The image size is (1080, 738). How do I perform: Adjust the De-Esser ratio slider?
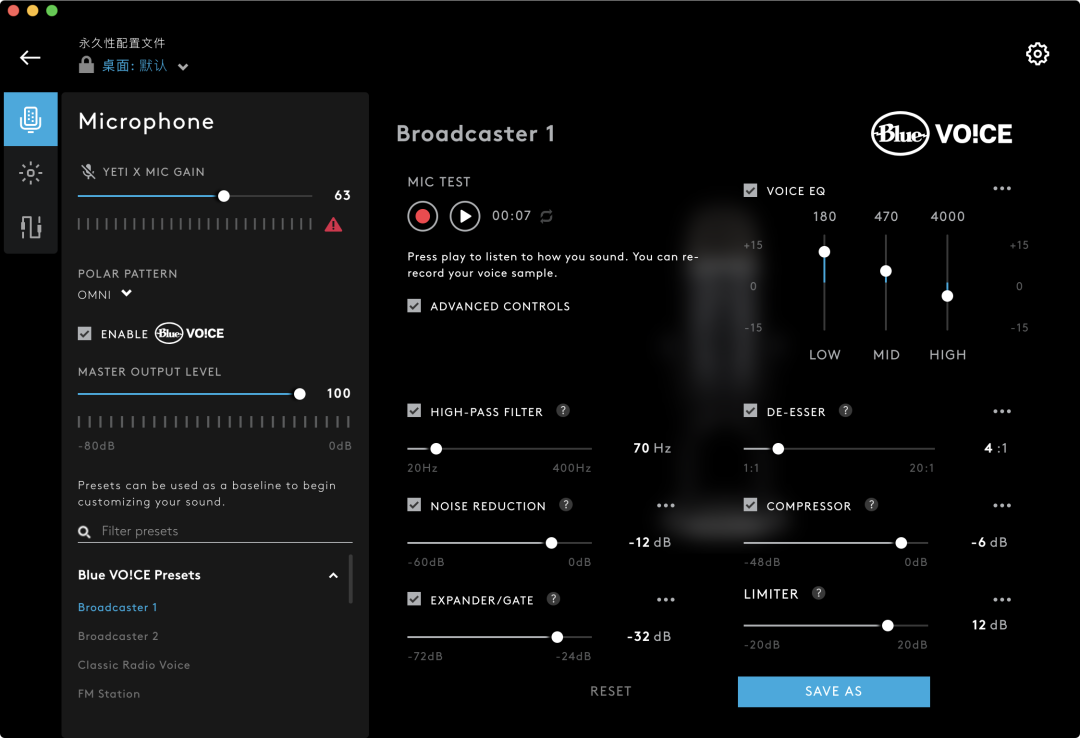(839, 449)
